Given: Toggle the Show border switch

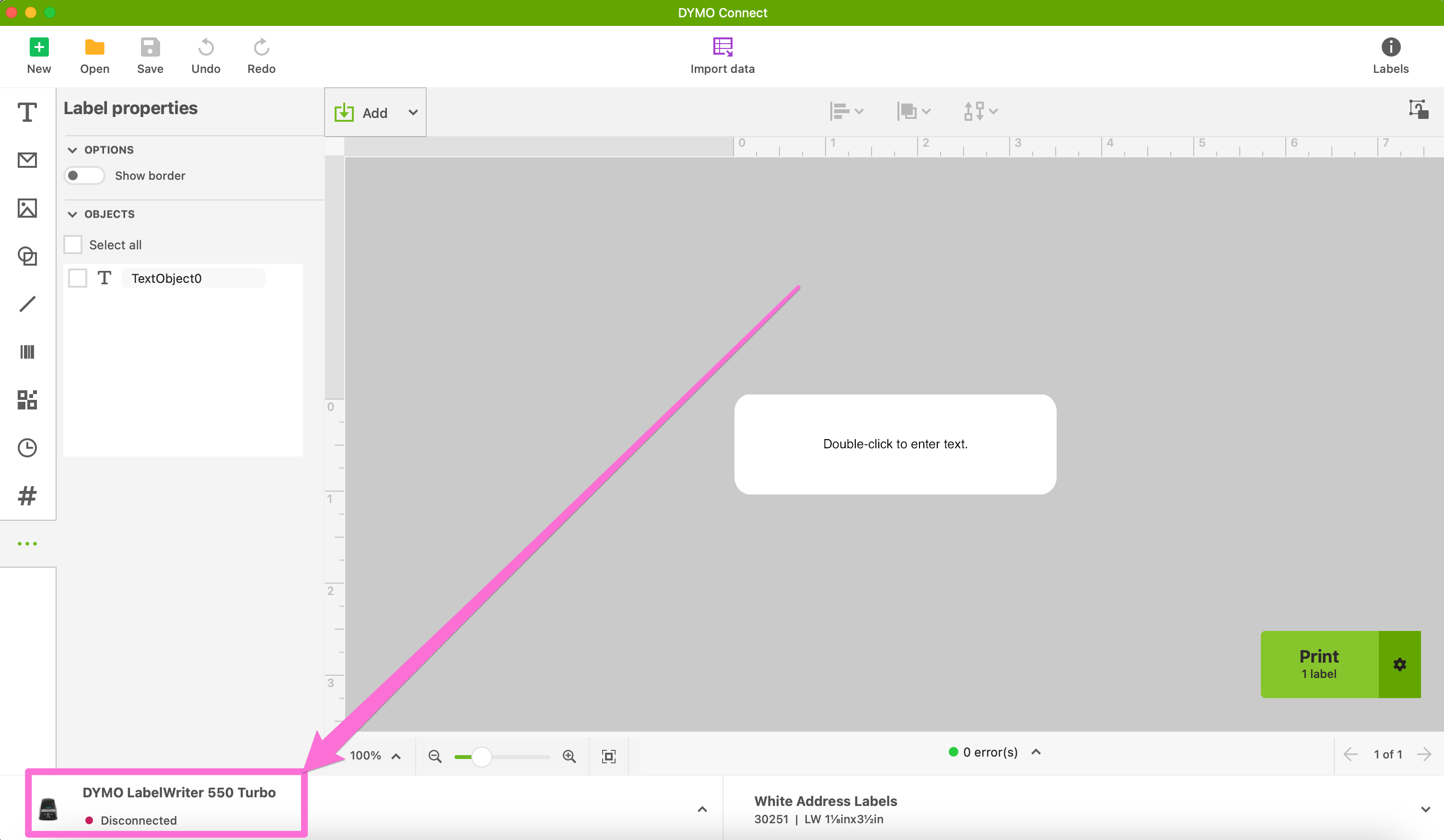Looking at the screenshot, I should (x=84, y=175).
